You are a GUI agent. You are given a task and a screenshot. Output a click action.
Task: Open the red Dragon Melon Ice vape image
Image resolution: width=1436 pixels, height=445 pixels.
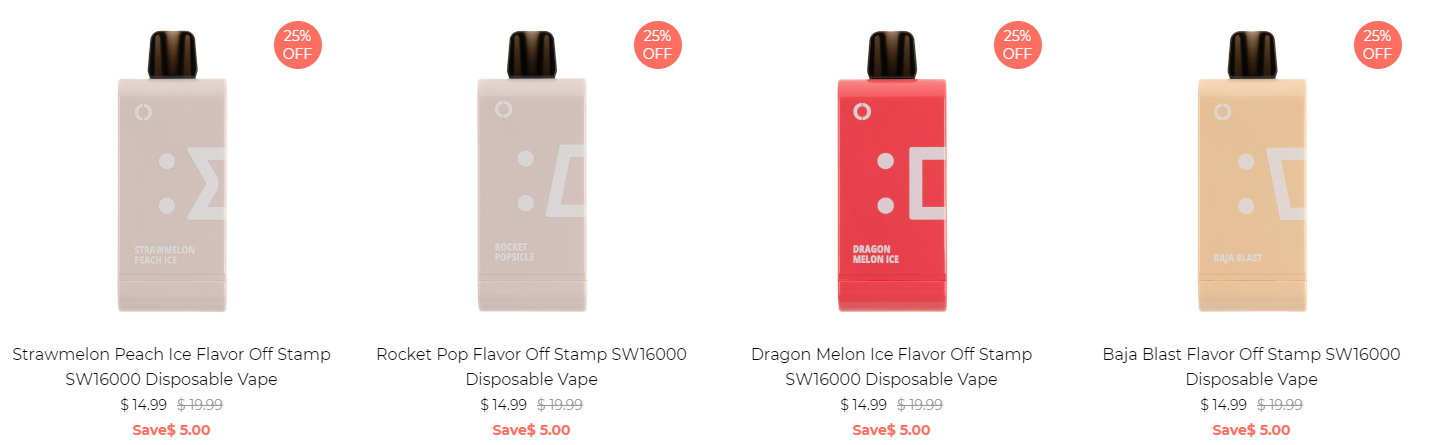pyautogui.click(x=891, y=172)
